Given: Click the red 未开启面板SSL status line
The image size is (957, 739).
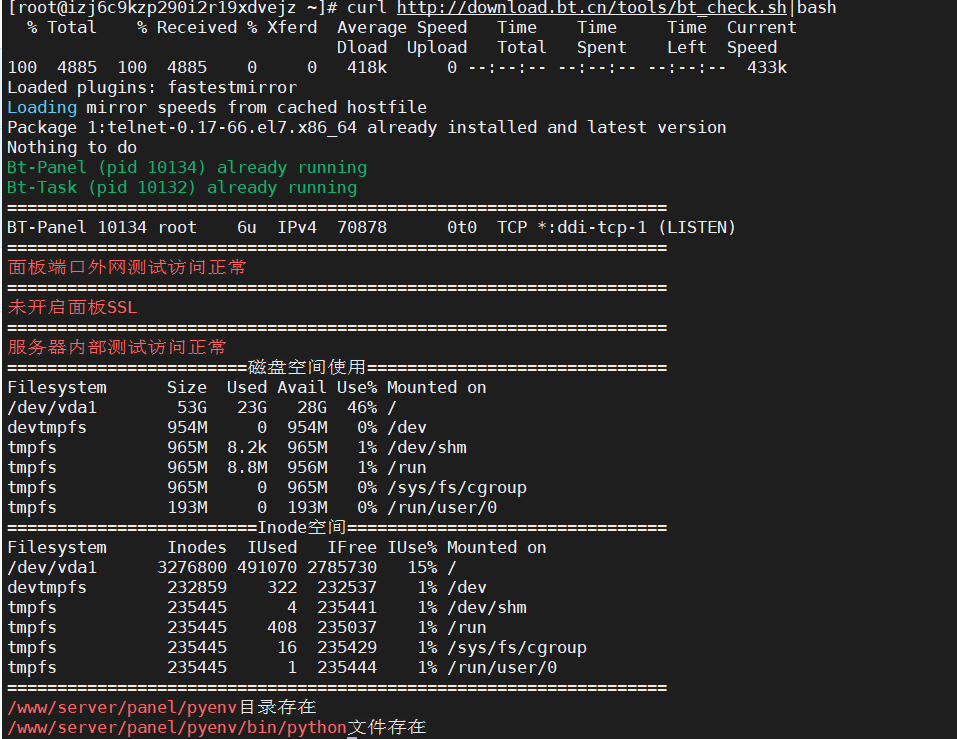Looking at the screenshot, I should pyautogui.click(x=73, y=307).
